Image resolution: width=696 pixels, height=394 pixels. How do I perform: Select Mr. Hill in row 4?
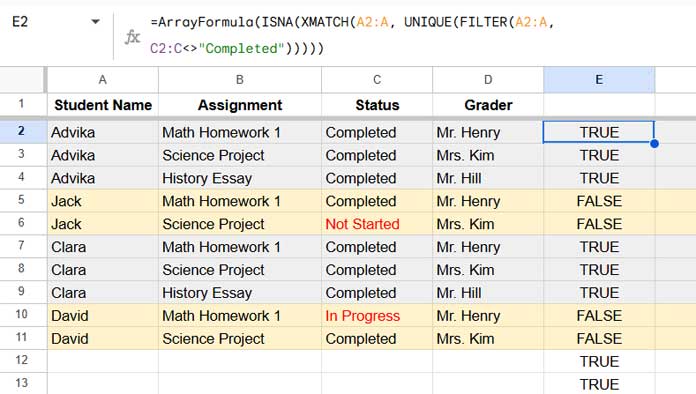pyautogui.click(x=488, y=178)
